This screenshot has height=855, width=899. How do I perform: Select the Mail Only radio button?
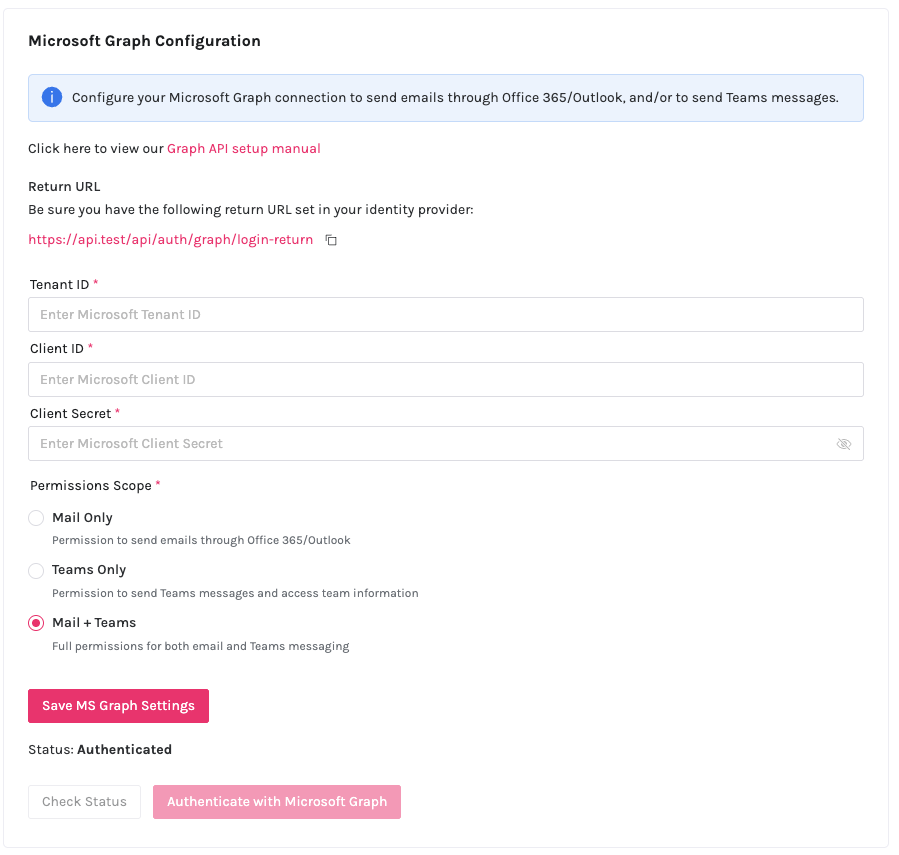pos(36,518)
